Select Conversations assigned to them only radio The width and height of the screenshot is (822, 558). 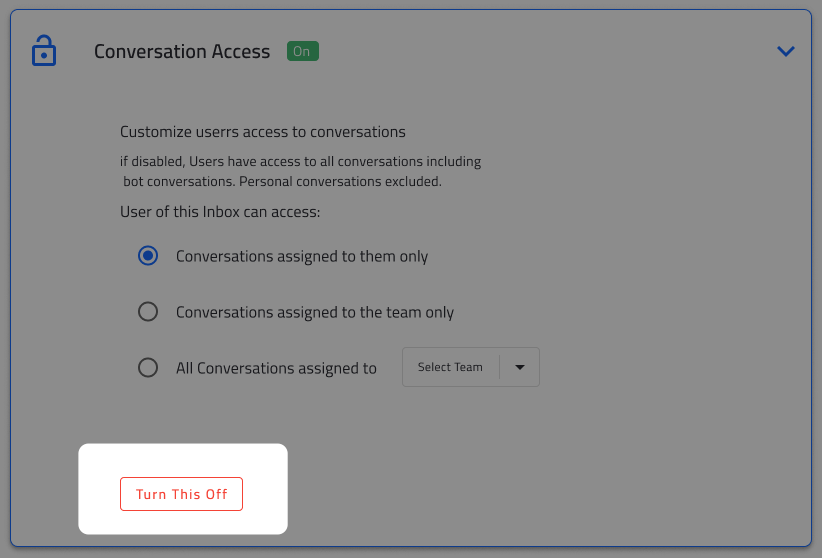(x=148, y=256)
